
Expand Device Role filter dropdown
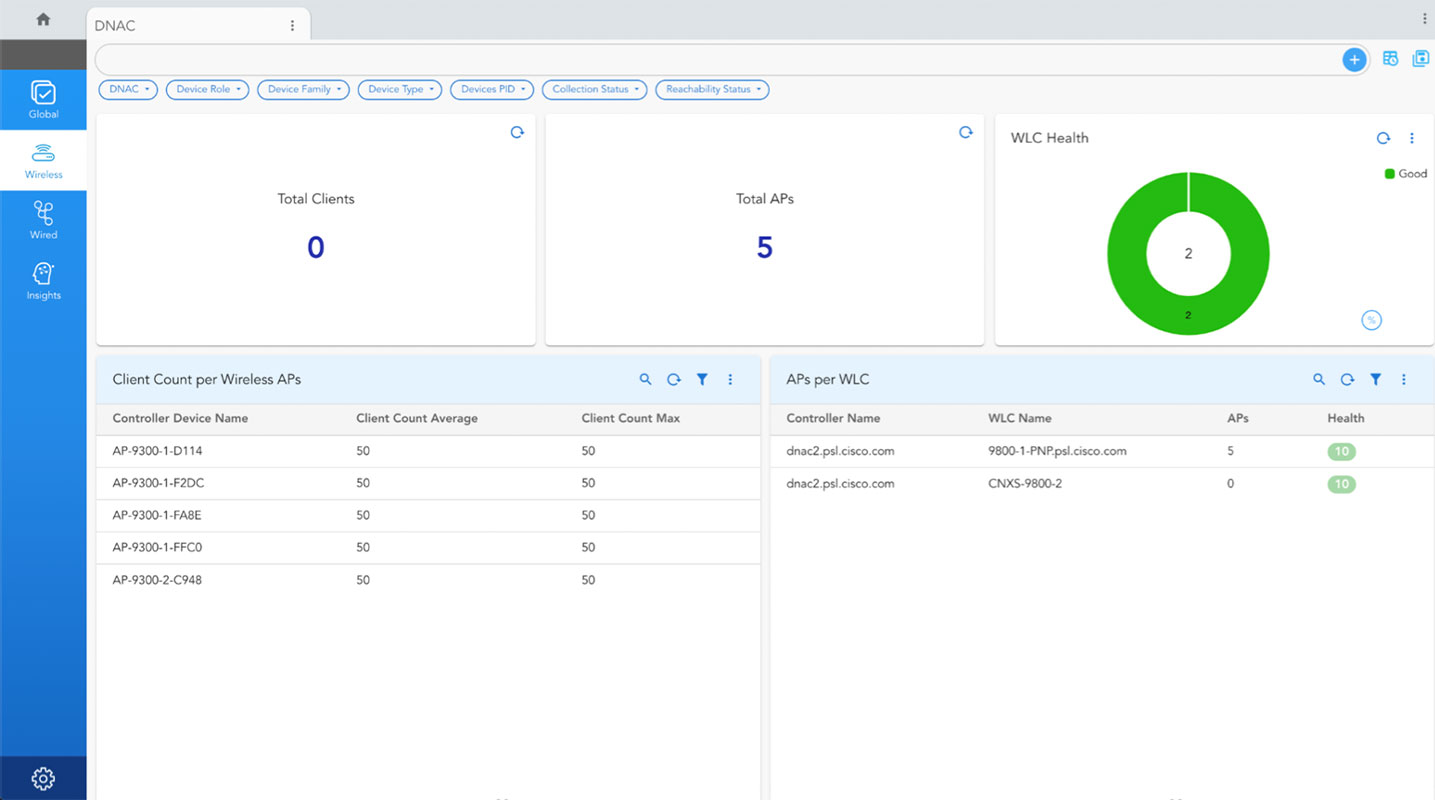(x=207, y=90)
